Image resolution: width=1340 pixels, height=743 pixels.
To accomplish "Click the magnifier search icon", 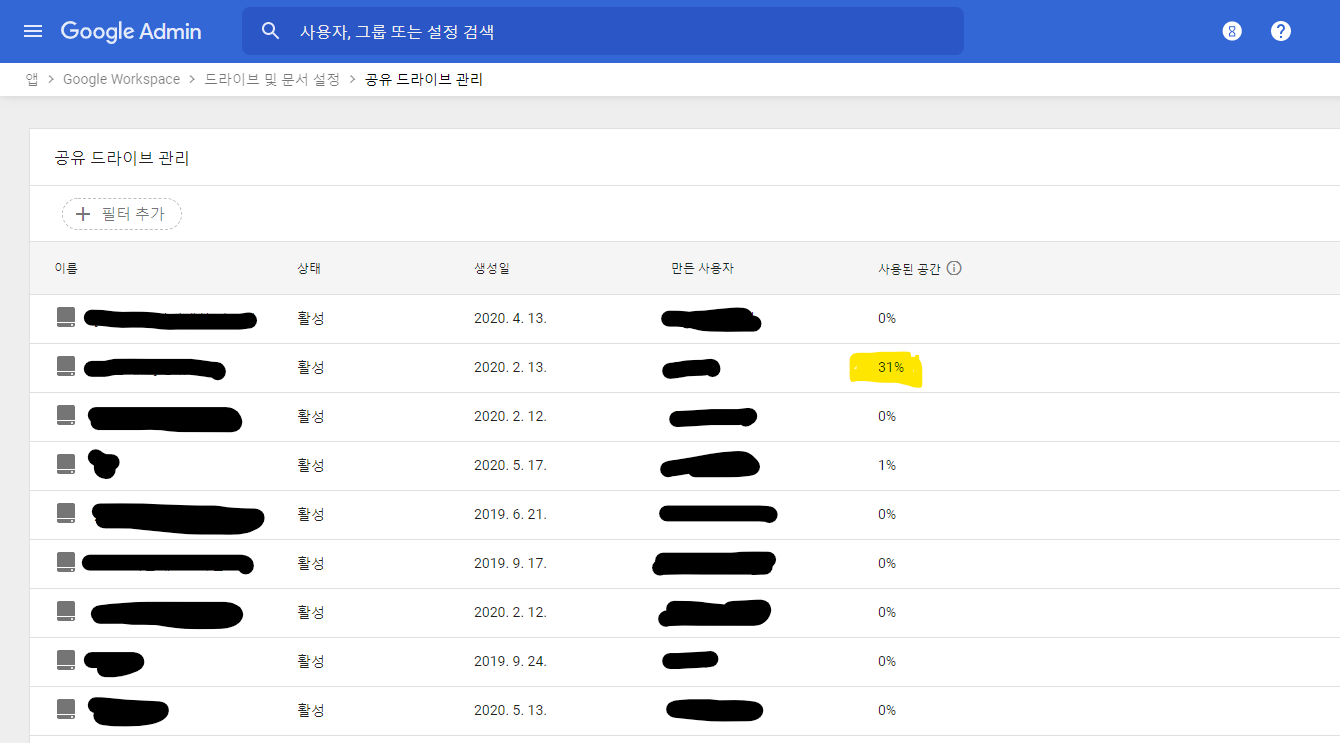I will (270, 31).
